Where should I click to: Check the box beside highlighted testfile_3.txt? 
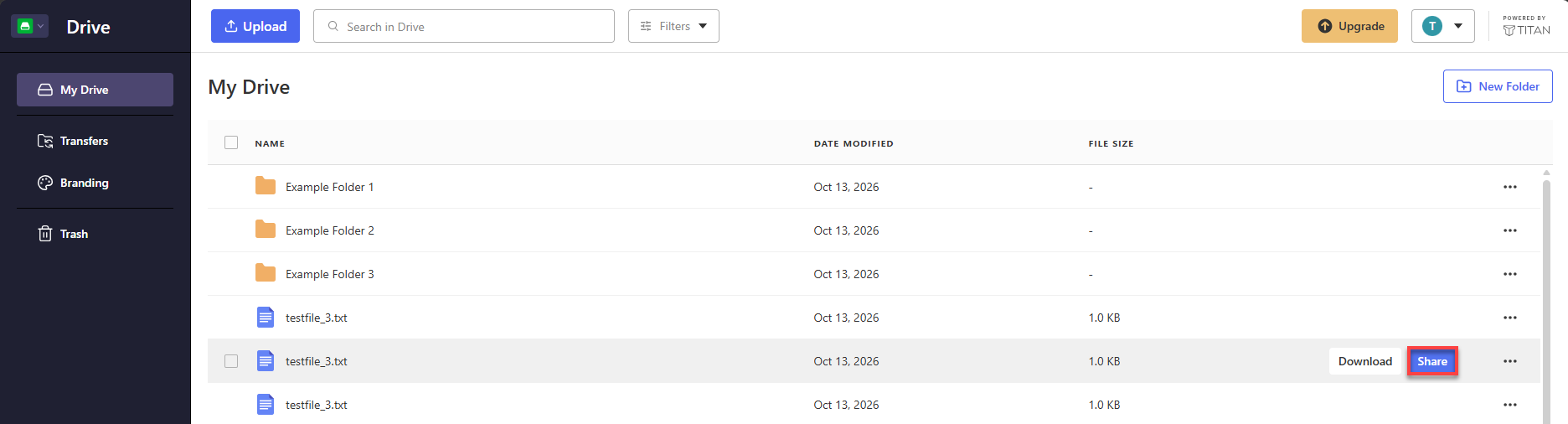tap(231, 361)
